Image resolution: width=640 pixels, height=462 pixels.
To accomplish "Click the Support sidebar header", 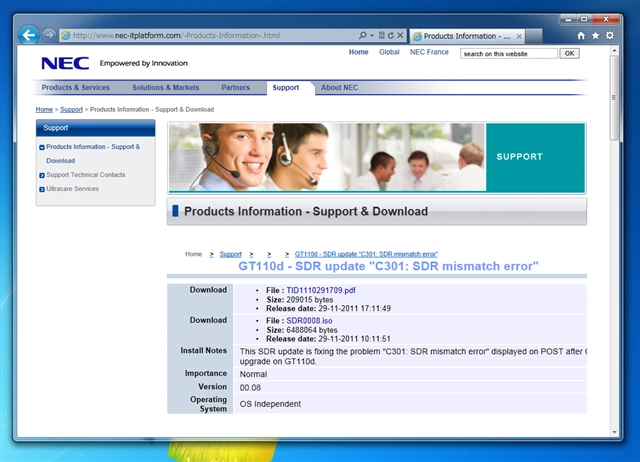I will click(96, 128).
